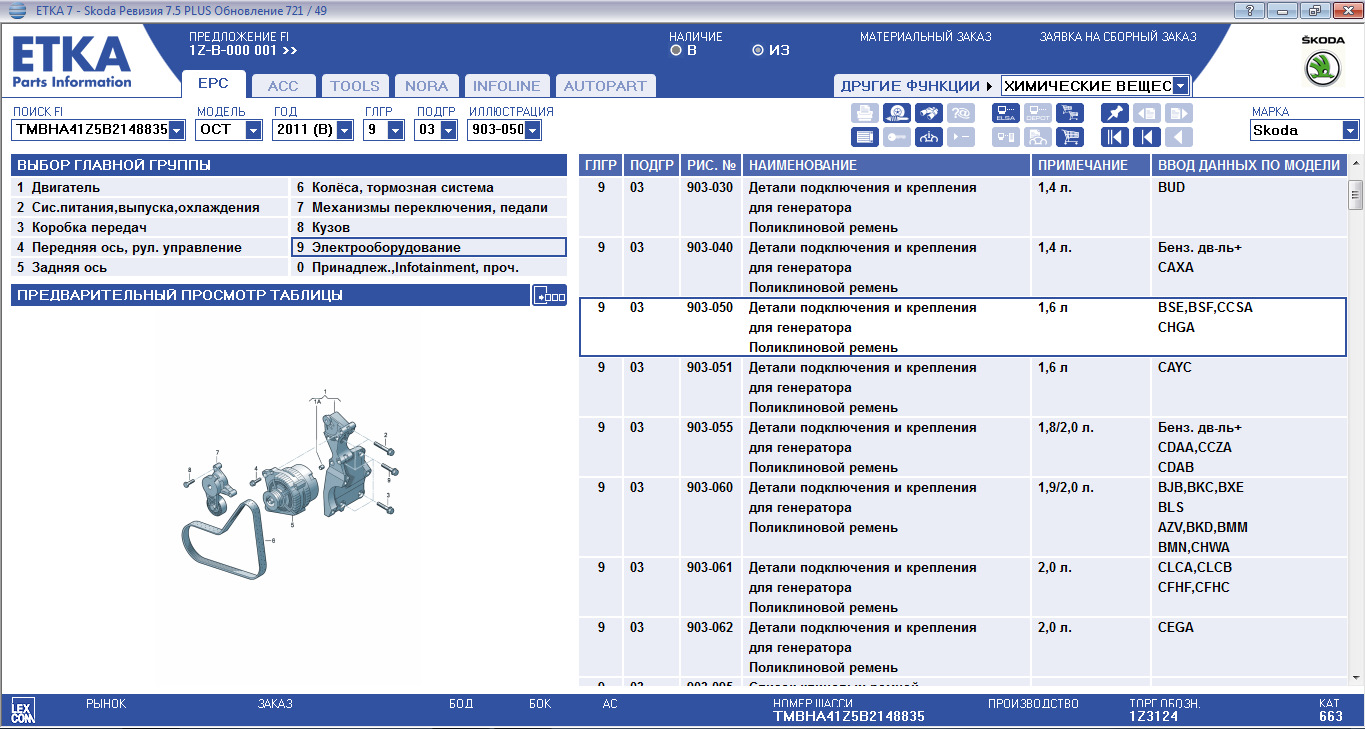Select main group 8 Кузов
The image size is (1365, 729).
click(429, 228)
